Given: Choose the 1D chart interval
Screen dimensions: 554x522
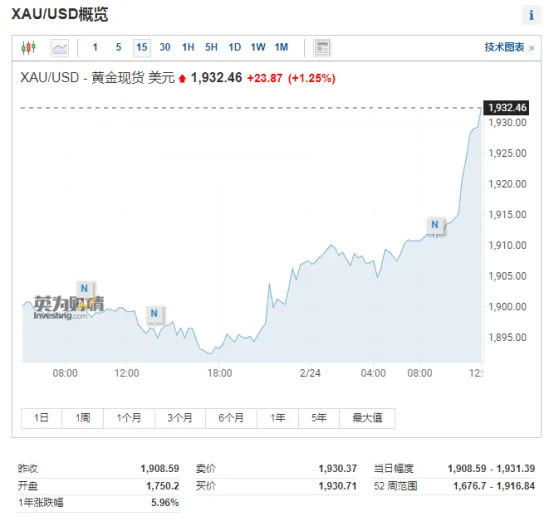Looking at the screenshot, I should [x=235, y=47].
